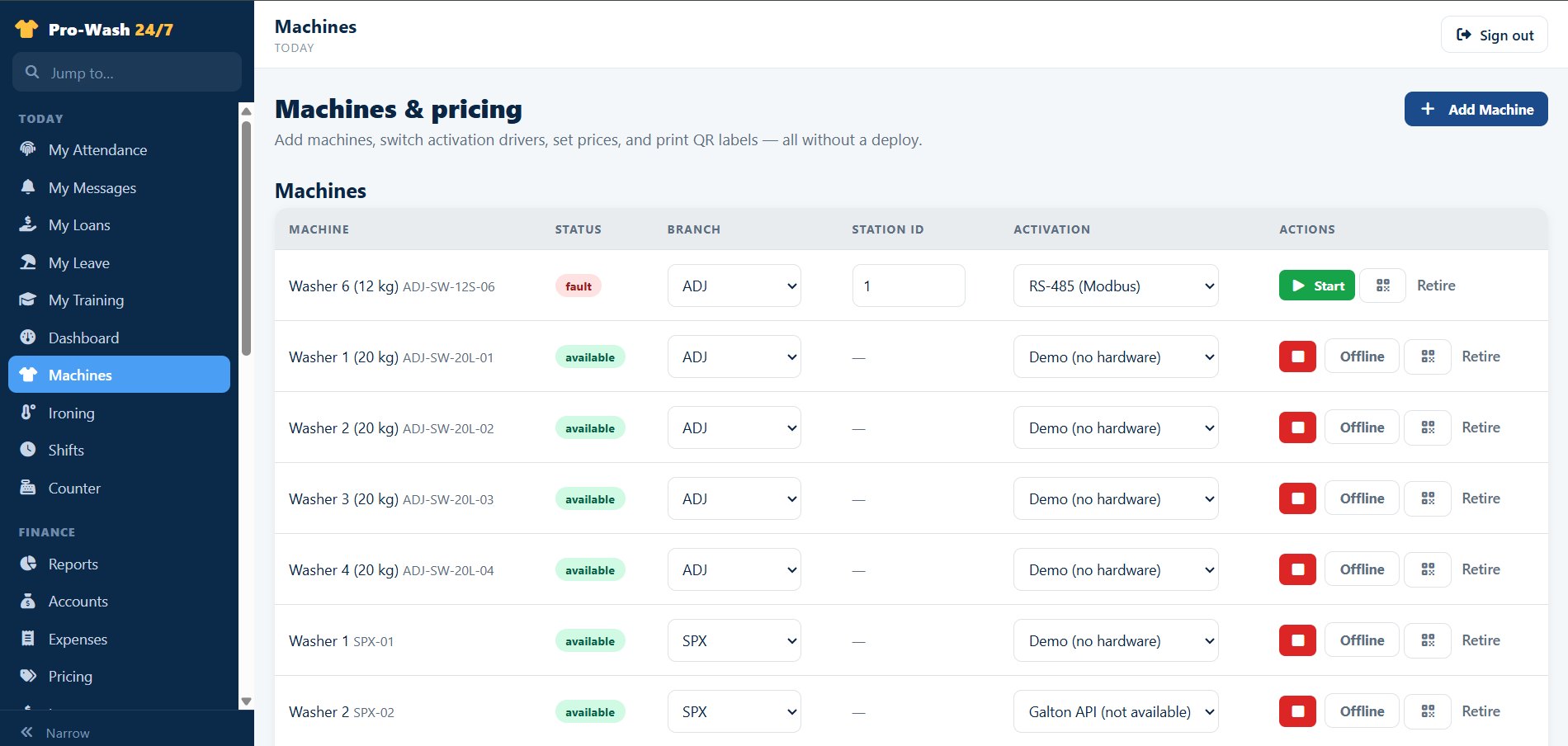Open Shifts in the sidebar
This screenshot has height=746, width=1568.
click(x=119, y=450)
